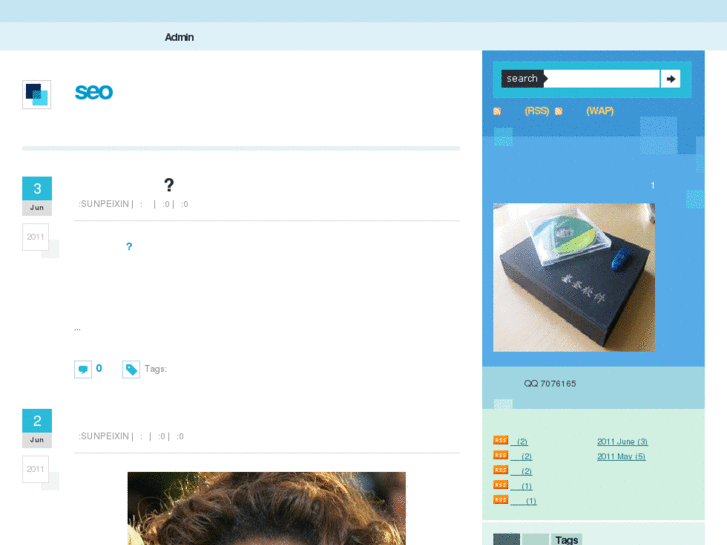Image resolution: width=727 pixels, height=545 pixels.
Task: Open the 2011 June (3) archive
Action: pyautogui.click(x=622, y=442)
